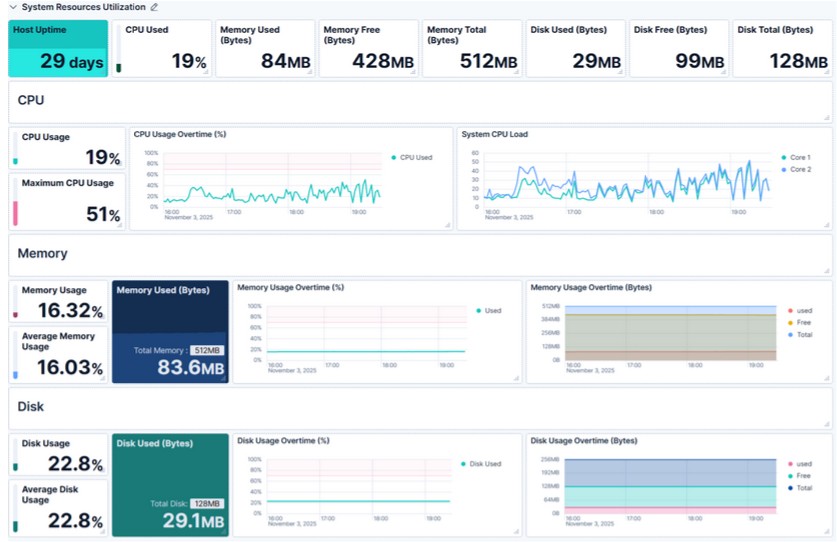Click the CPU Used legend dot

[394, 158]
